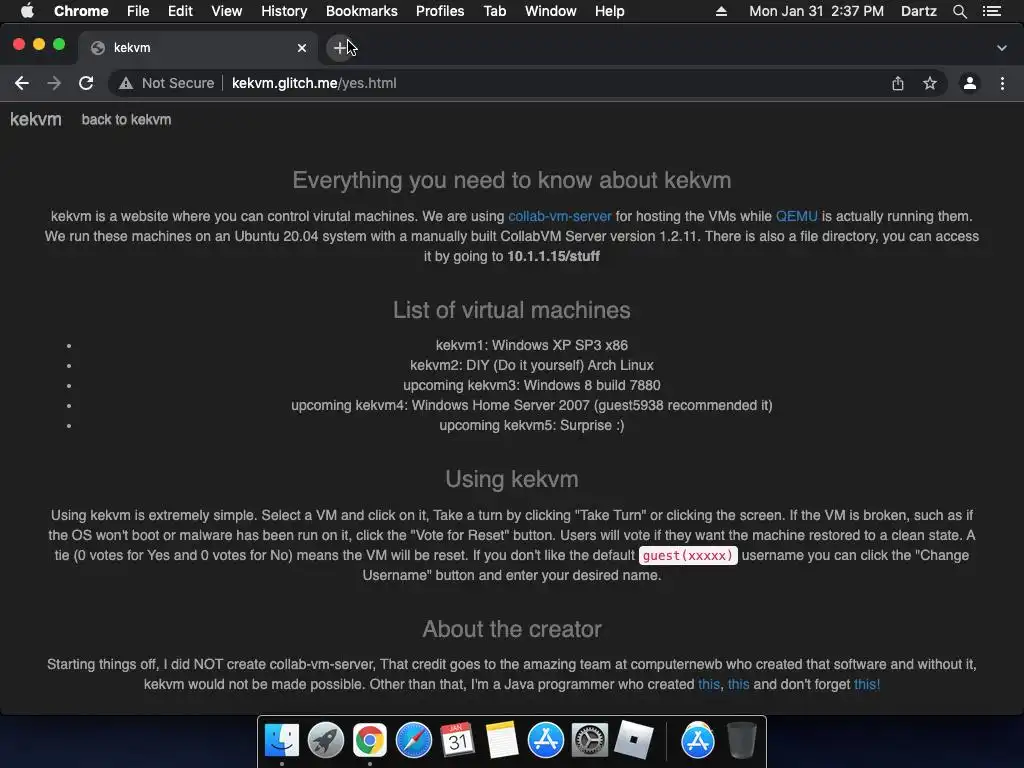The height and width of the screenshot is (768, 1024).
Task: Open the Edit menu
Action: (x=180, y=11)
